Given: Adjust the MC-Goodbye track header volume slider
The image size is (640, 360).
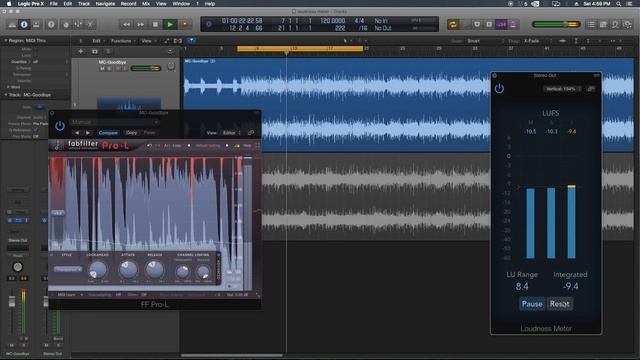Looking at the screenshot, I should [145, 68].
